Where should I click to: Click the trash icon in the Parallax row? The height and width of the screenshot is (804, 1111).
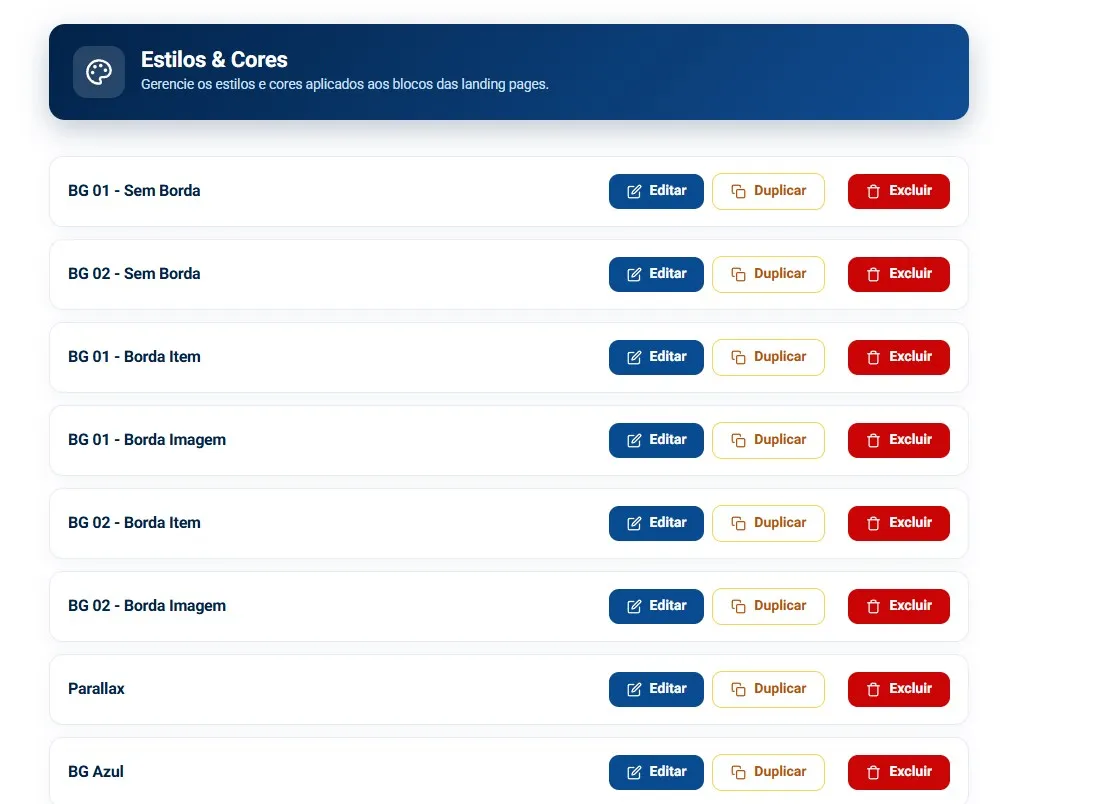[873, 689]
